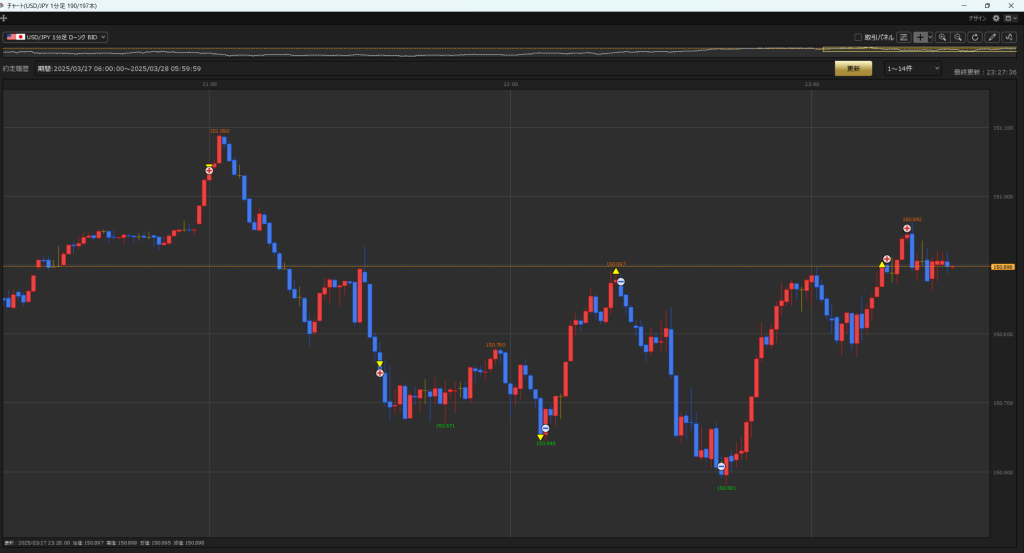1024x553 pixels.
Task: Open the technical indicator settings icon
Action: point(1008,37)
